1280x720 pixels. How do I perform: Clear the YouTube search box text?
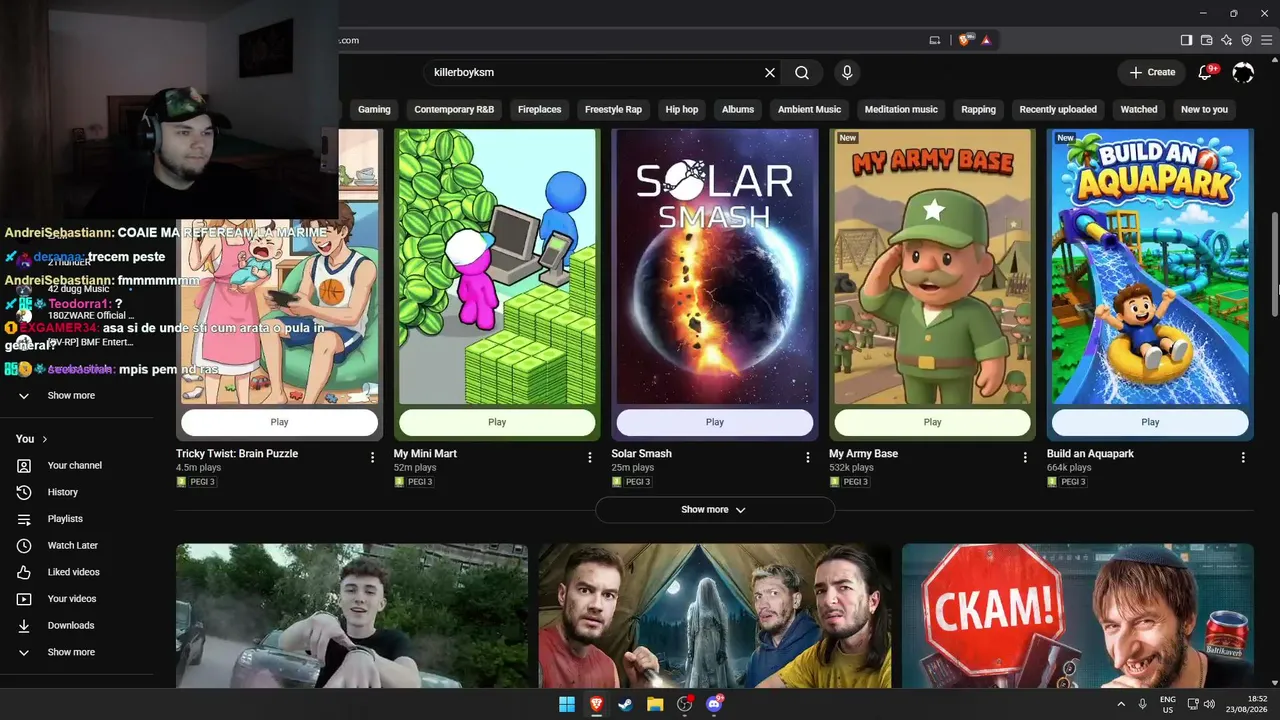pos(770,72)
